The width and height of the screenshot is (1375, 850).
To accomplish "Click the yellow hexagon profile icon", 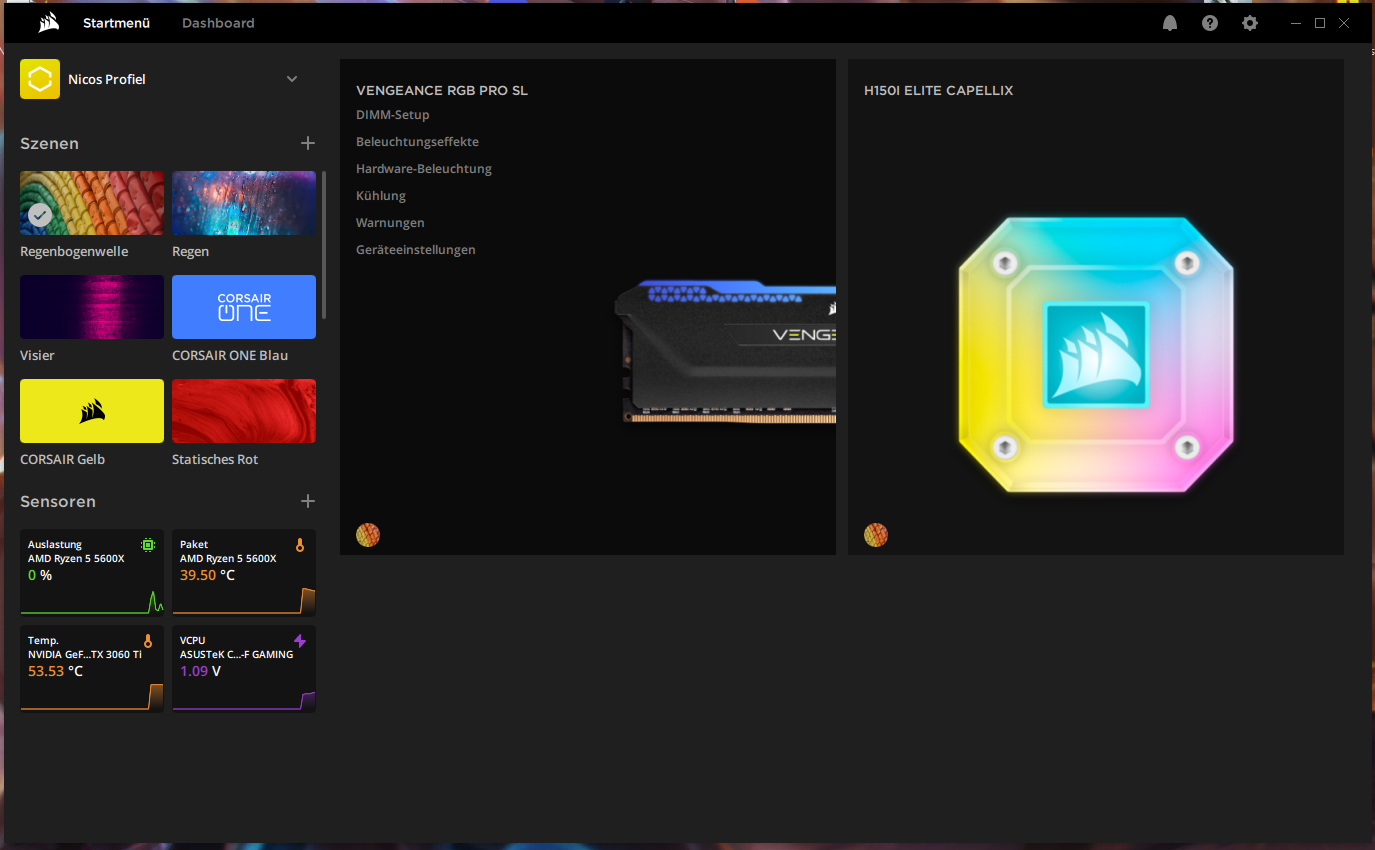I will [40, 79].
